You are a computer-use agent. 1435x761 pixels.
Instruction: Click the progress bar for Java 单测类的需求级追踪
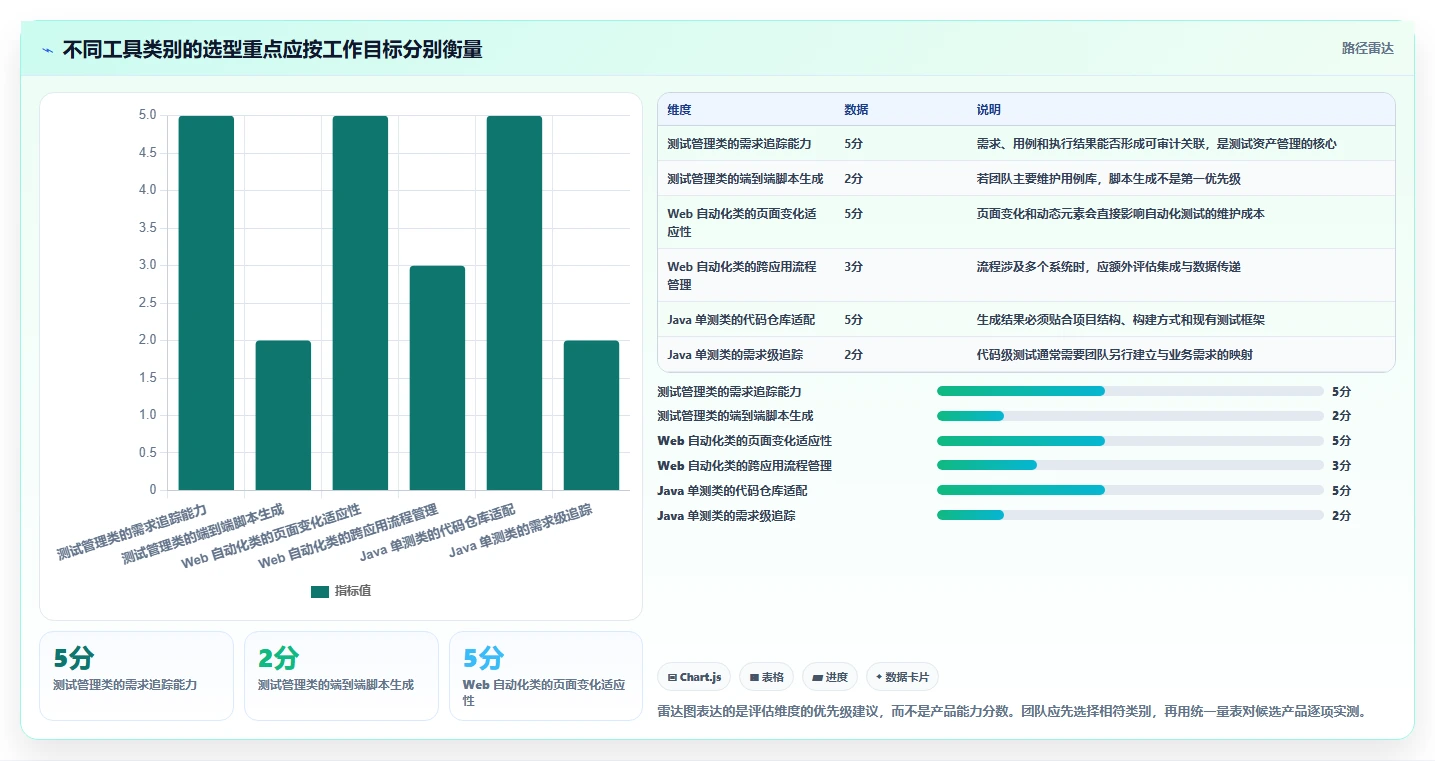(1130, 516)
